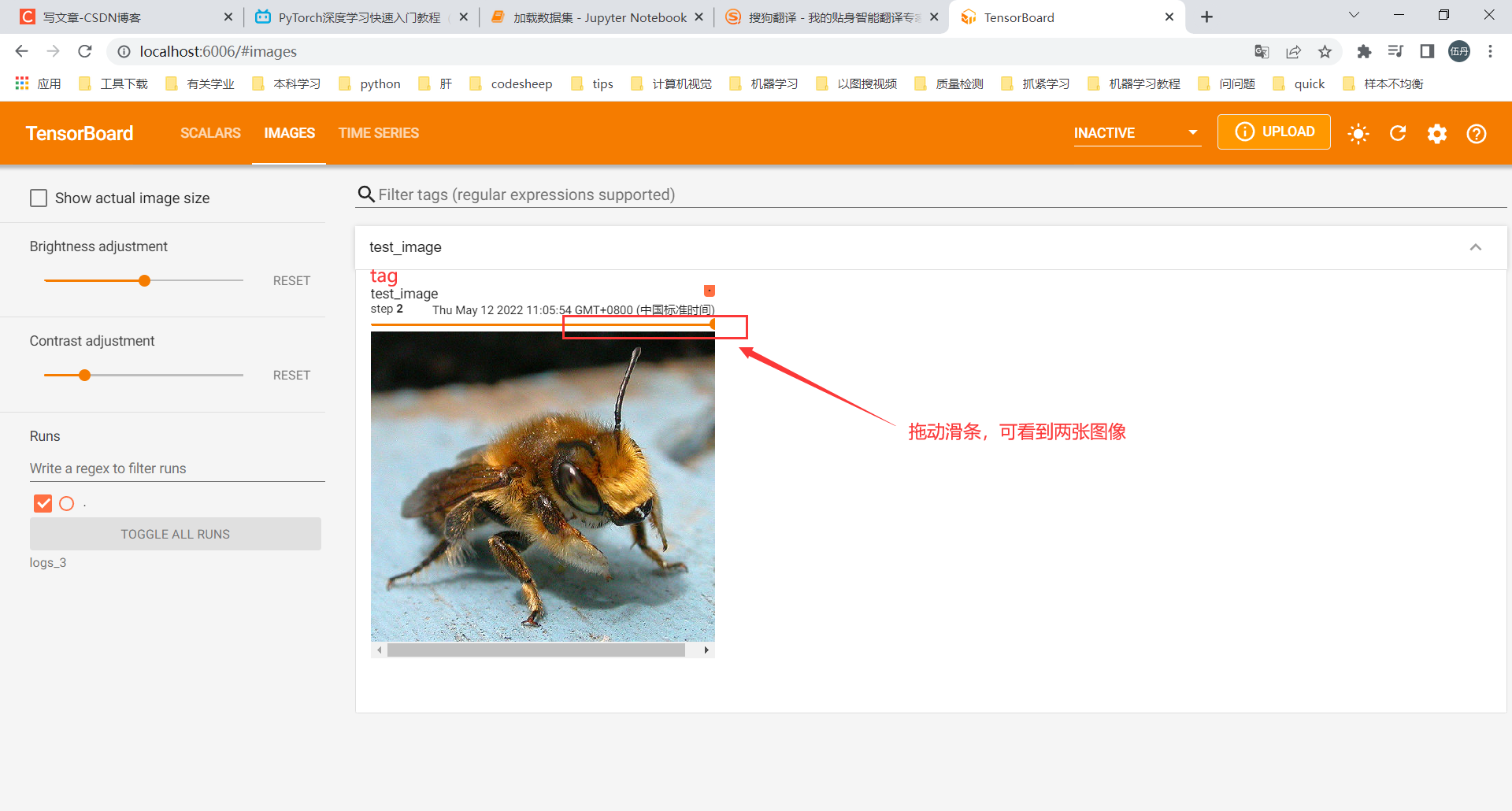This screenshot has height=811, width=1512.
Task: Close the Jupyter Notebook tab
Action: click(x=699, y=17)
